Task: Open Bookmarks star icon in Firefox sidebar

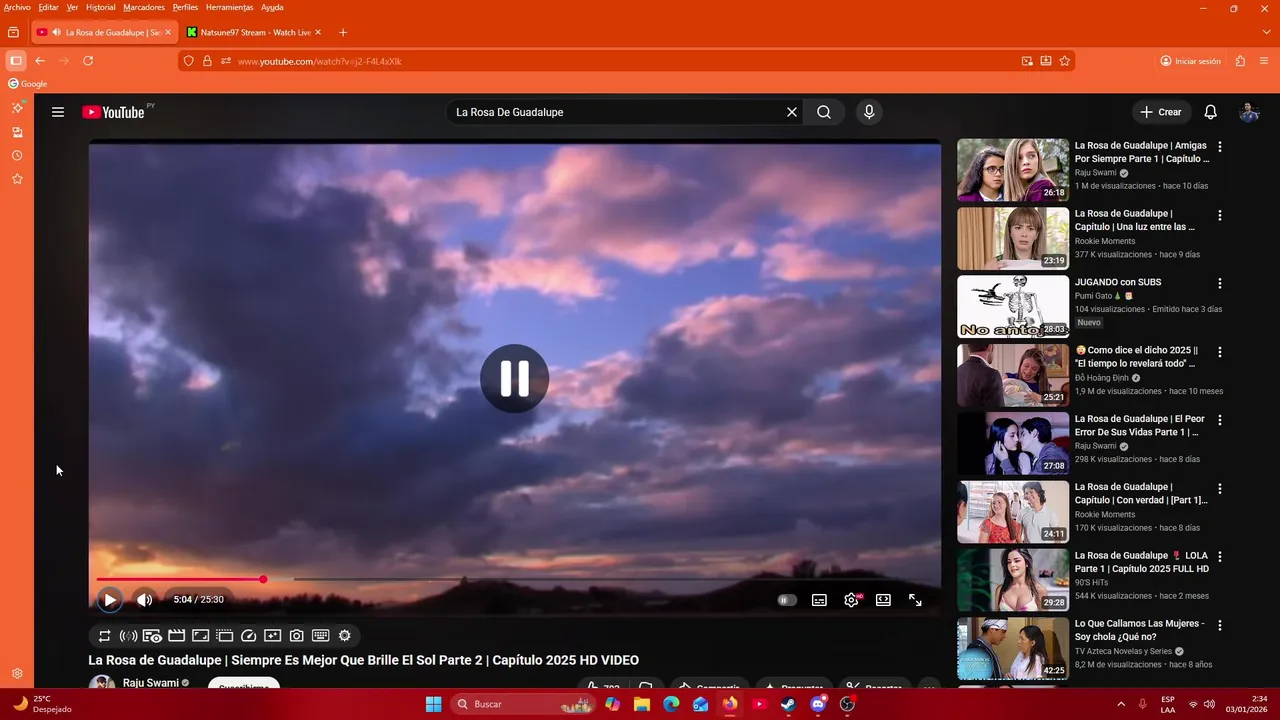Action: coord(17,179)
